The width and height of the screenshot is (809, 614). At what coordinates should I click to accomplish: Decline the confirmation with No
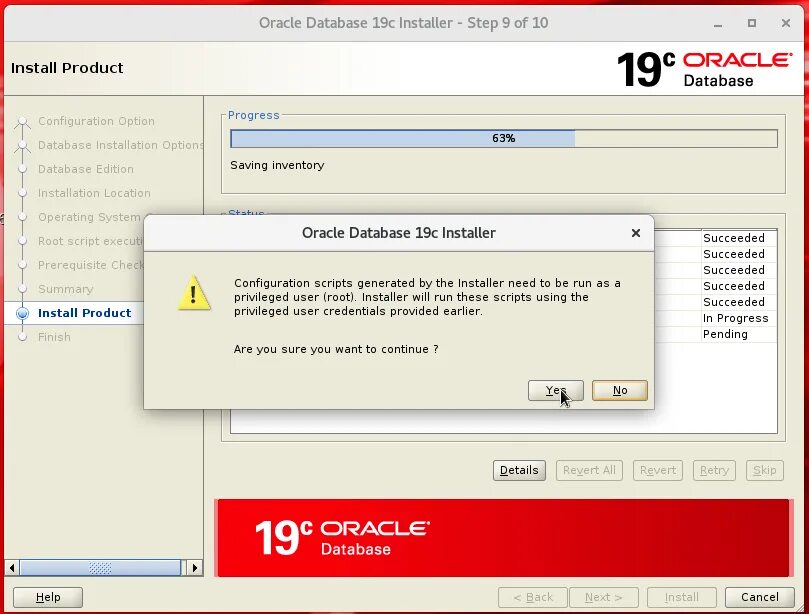coord(619,390)
